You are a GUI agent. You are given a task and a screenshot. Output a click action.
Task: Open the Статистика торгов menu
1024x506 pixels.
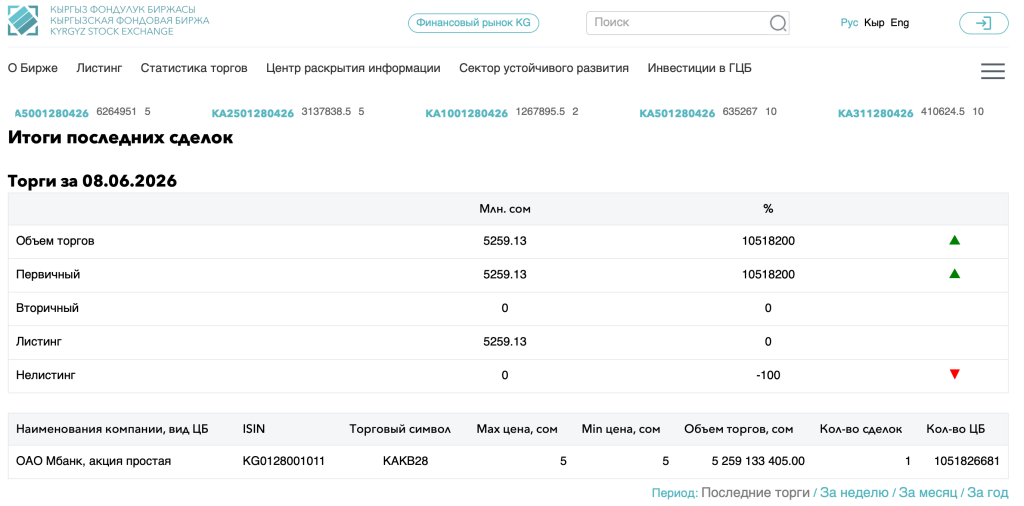[x=194, y=68]
